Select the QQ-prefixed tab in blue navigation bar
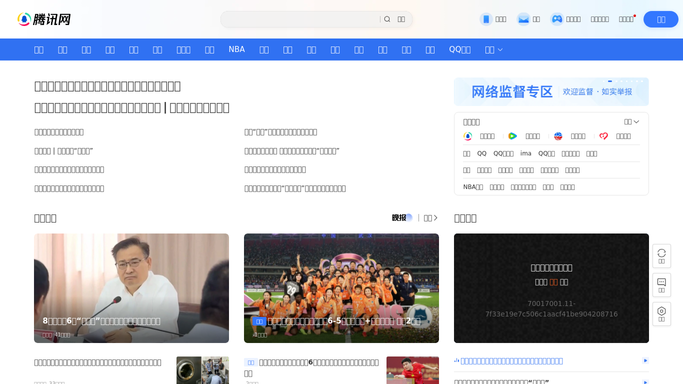The image size is (683, 384). [x=460, y=50]
